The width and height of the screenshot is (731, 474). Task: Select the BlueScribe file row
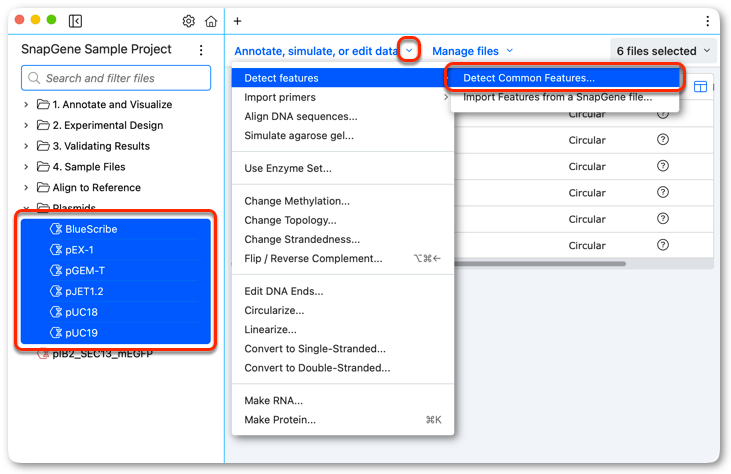point(116,229)
